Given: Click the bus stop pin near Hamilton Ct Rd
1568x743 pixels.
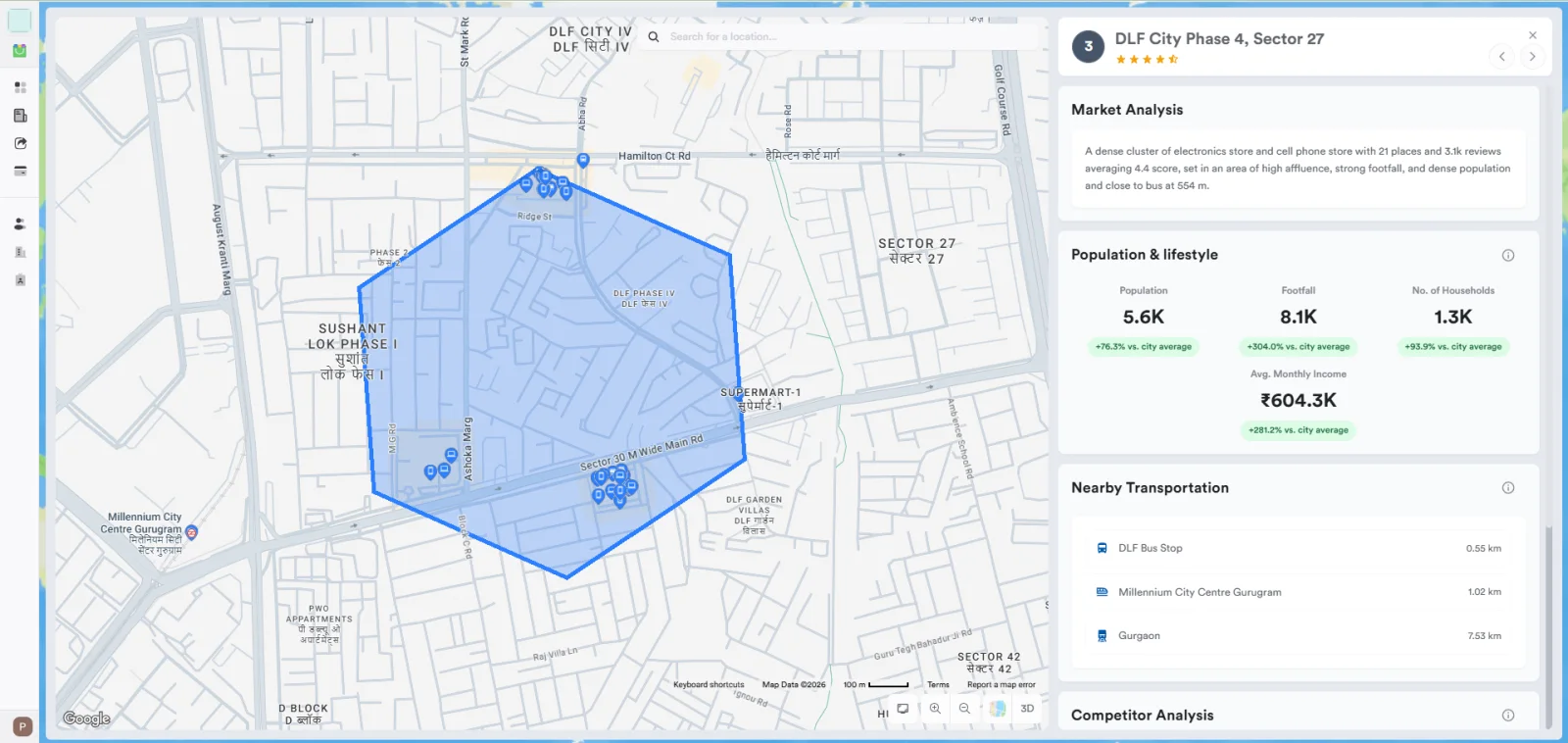Looking at the screenshot, I should coord(583,160).
